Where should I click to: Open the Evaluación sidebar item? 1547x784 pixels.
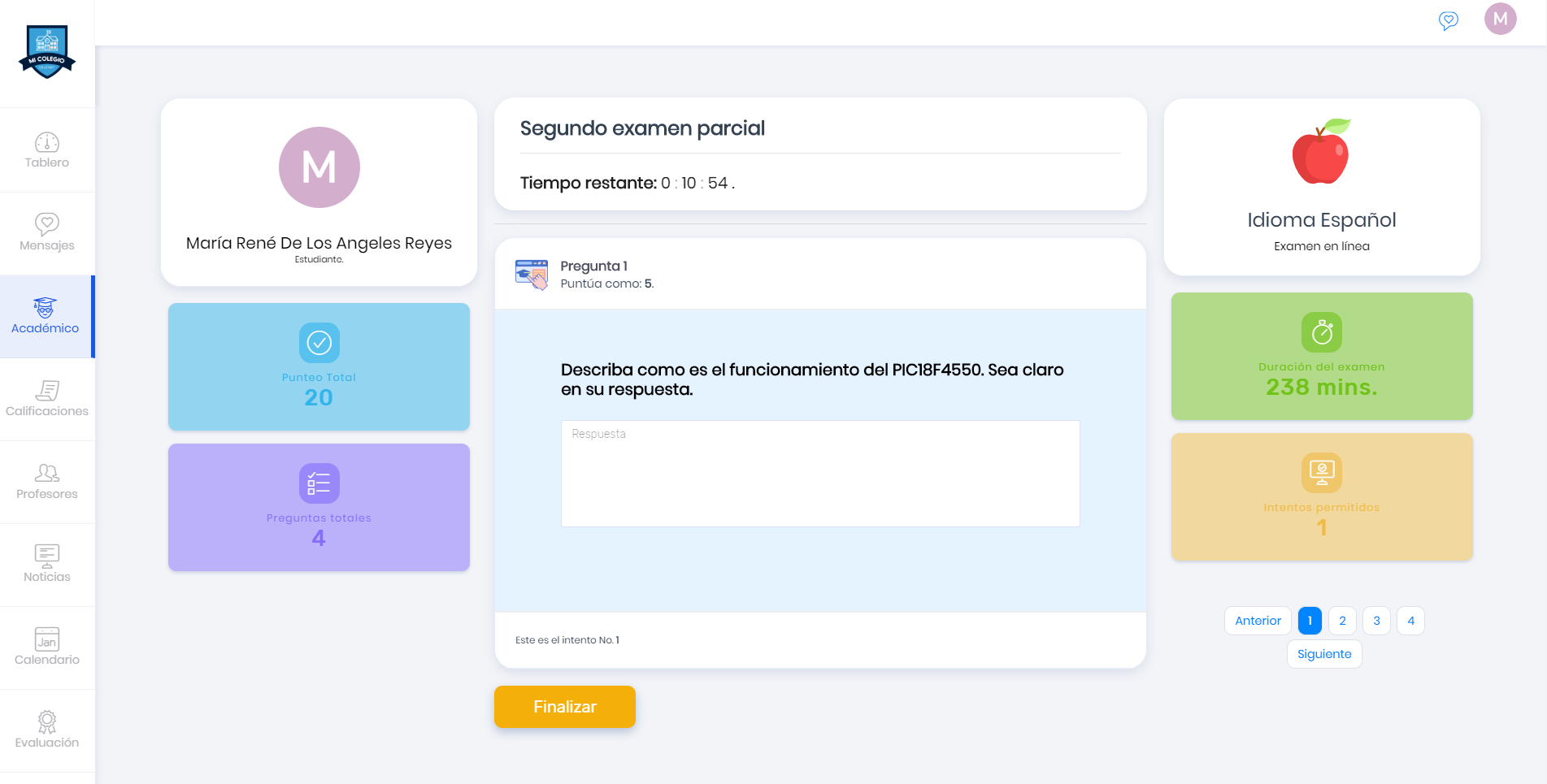point(47,730)
